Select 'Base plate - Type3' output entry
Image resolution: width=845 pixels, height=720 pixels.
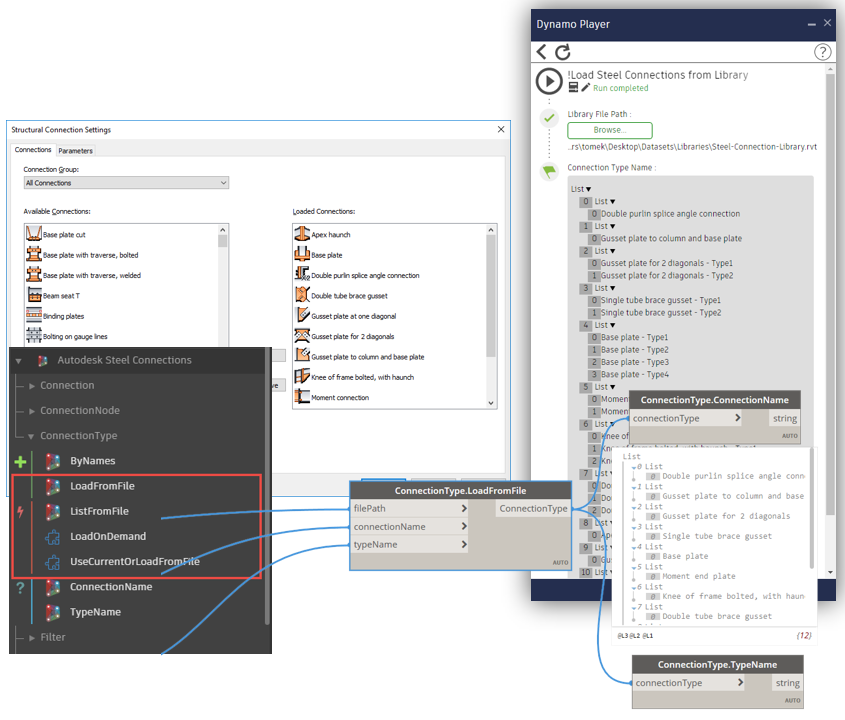tap(635, 362)
